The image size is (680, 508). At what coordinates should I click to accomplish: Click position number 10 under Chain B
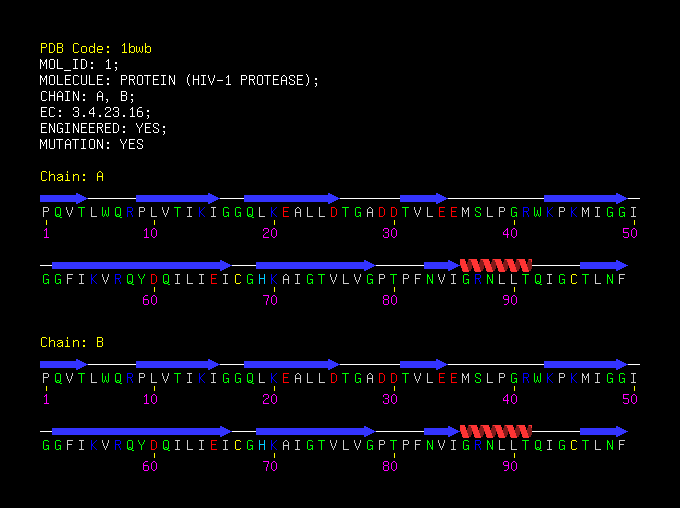(150, 399)
